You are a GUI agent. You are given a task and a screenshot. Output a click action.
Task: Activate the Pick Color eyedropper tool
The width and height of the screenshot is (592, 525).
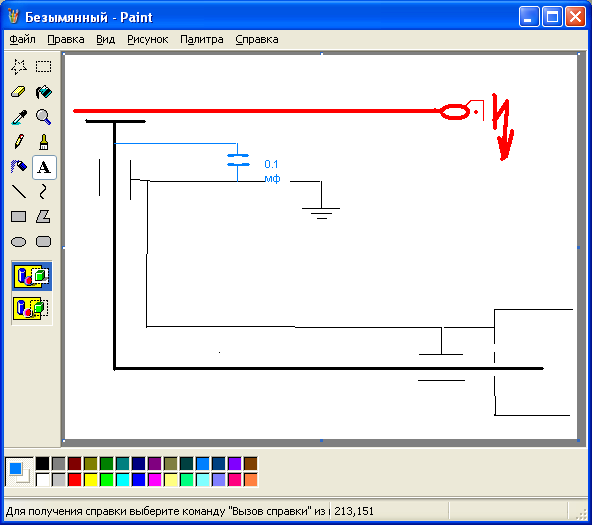point(18,117)
